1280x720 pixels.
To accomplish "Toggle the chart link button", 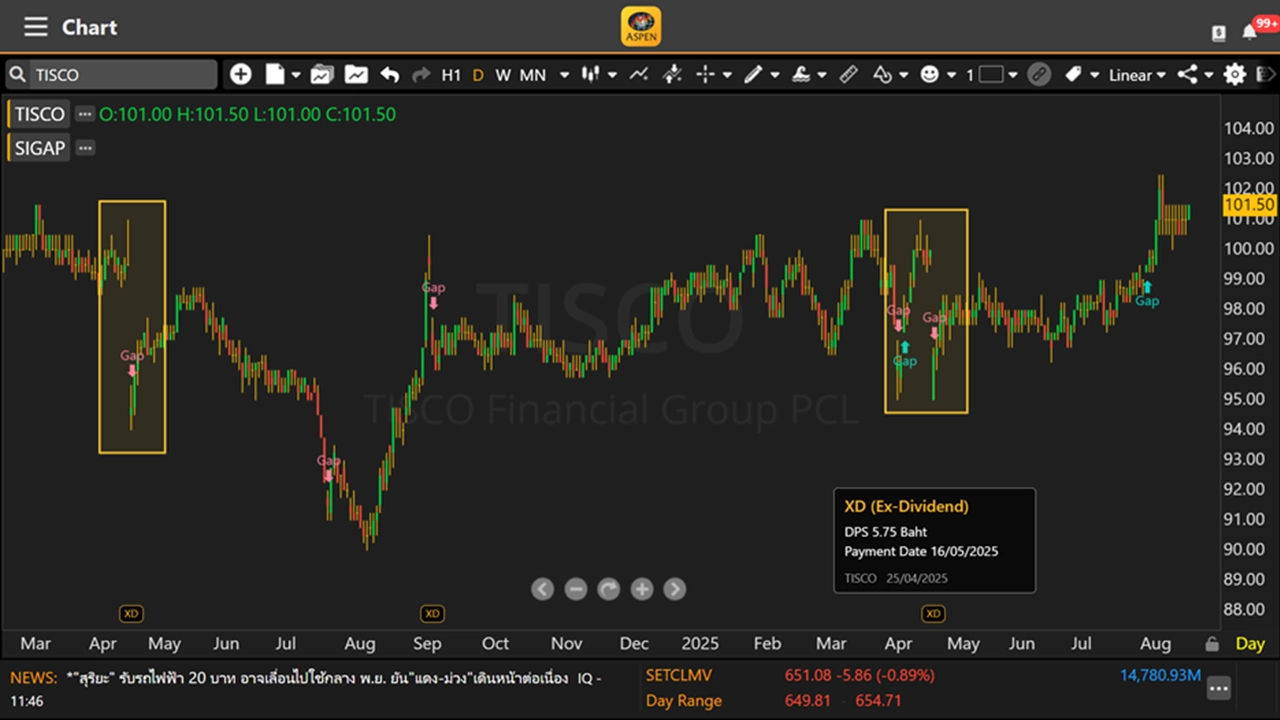I will (1039, 75).
